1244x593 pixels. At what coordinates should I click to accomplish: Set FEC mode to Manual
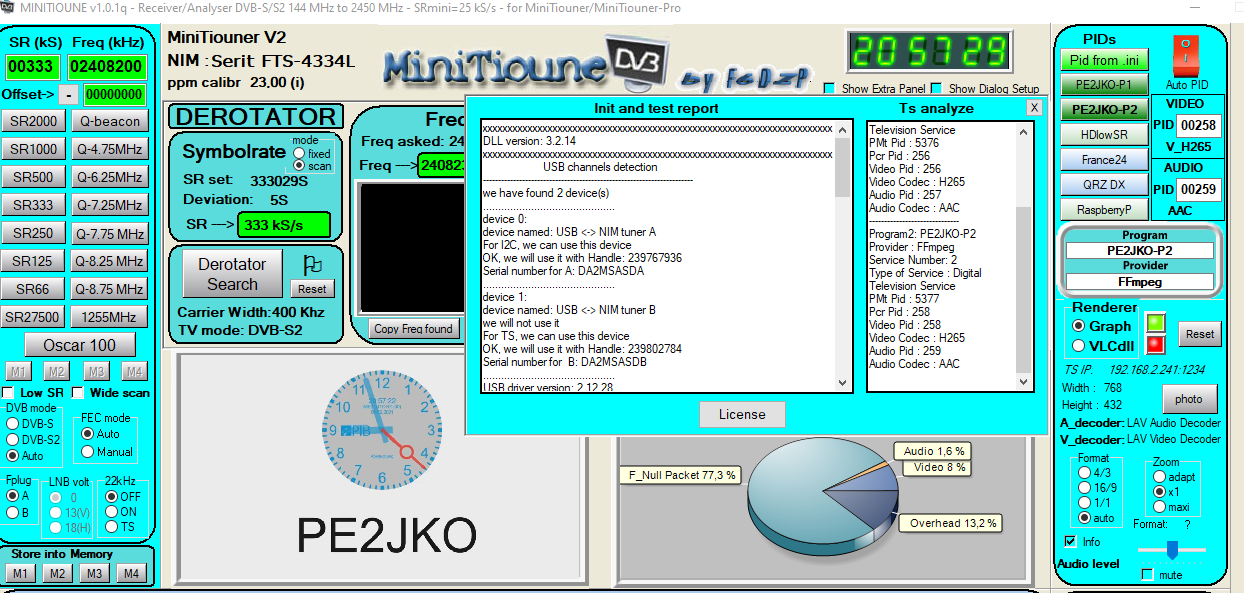[x=88, y=452]
